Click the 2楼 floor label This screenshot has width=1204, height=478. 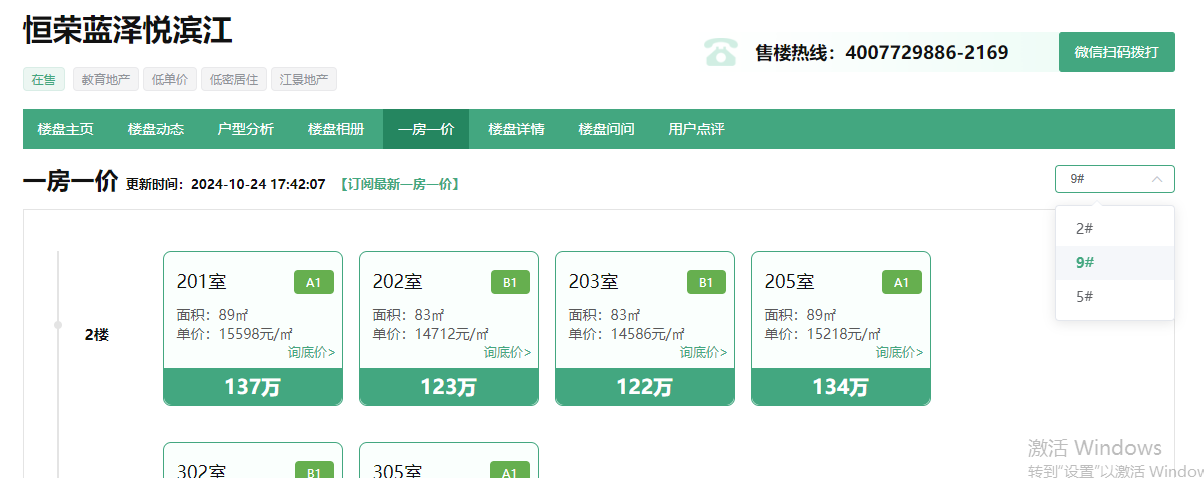pyautogui.click(x=97, y=335)
